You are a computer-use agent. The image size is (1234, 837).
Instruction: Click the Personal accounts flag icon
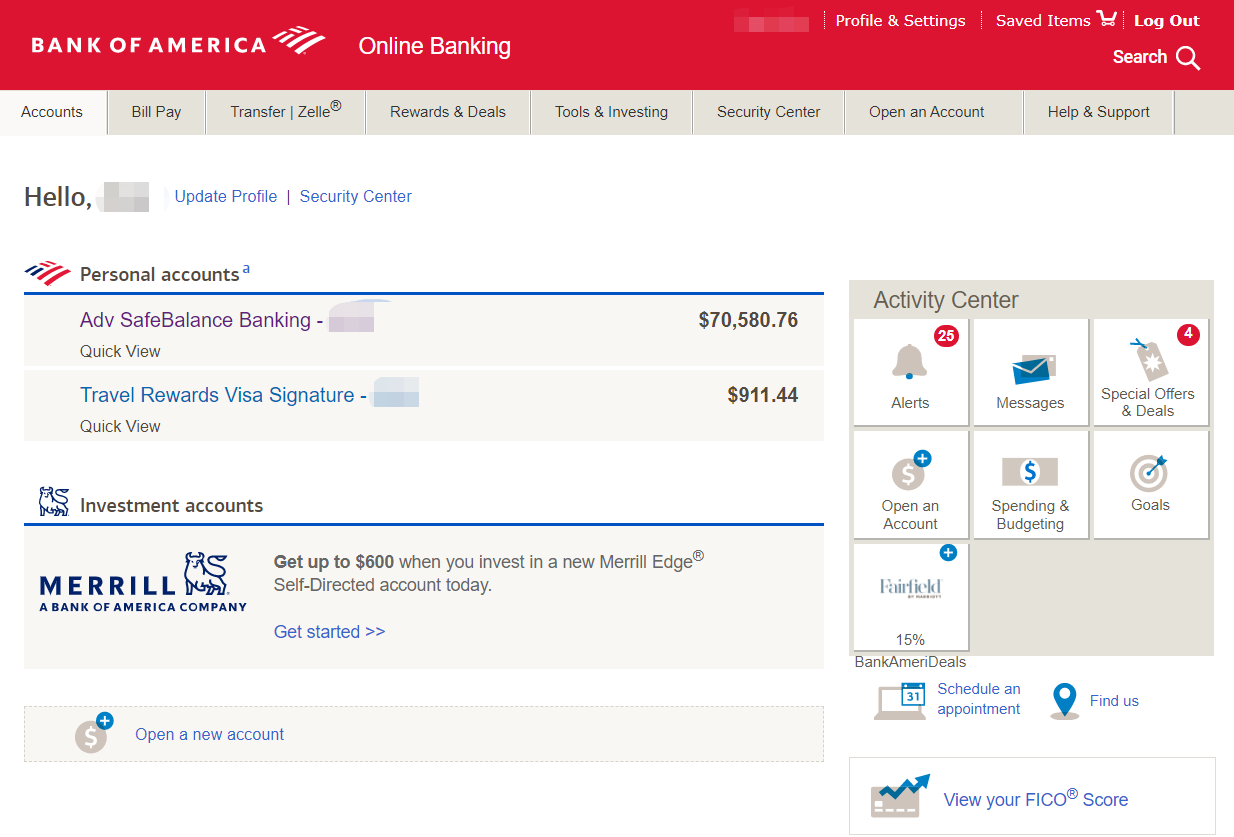[x=47, y=273]
